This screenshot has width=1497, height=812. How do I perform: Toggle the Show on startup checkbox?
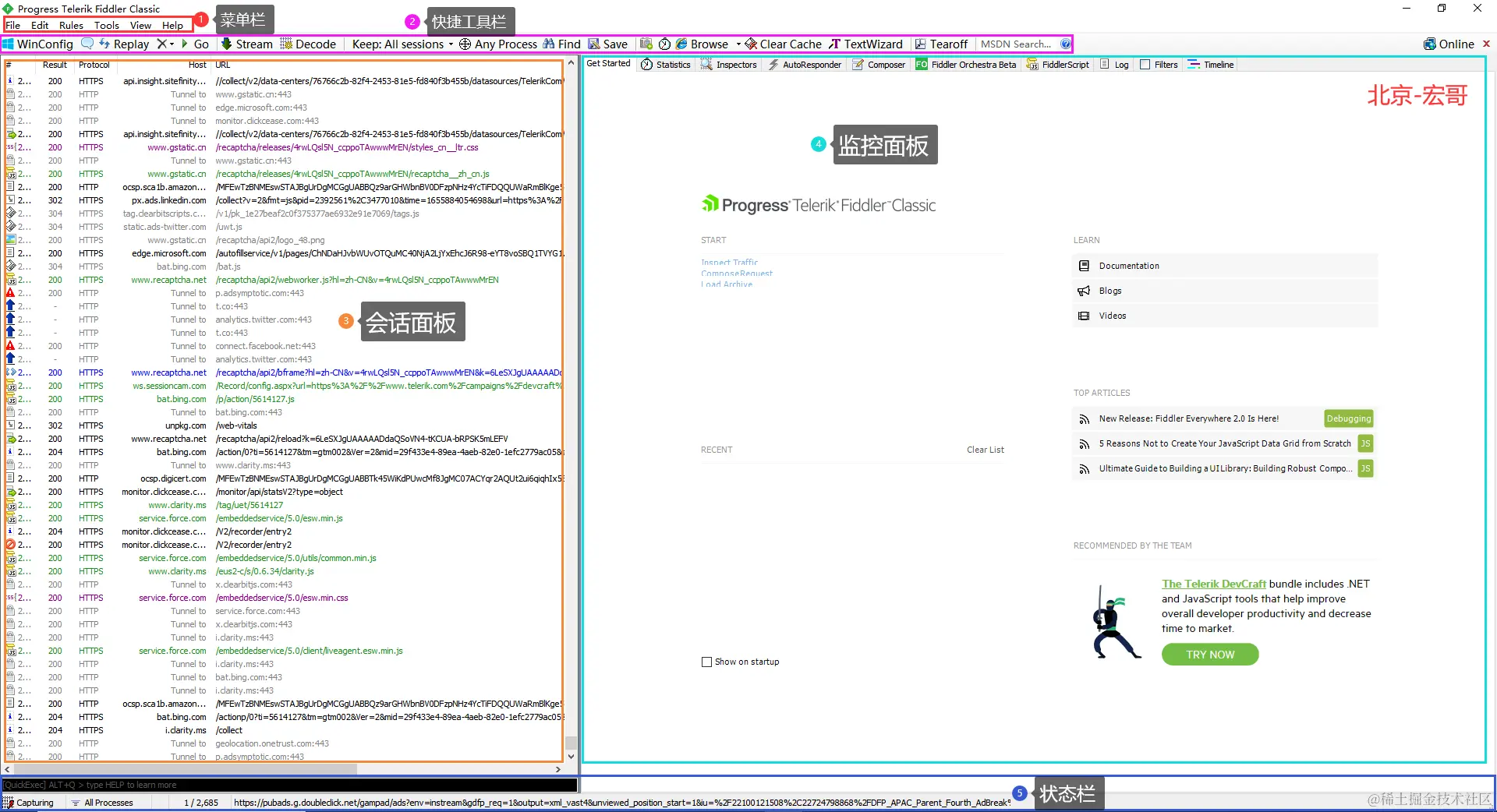706,662
